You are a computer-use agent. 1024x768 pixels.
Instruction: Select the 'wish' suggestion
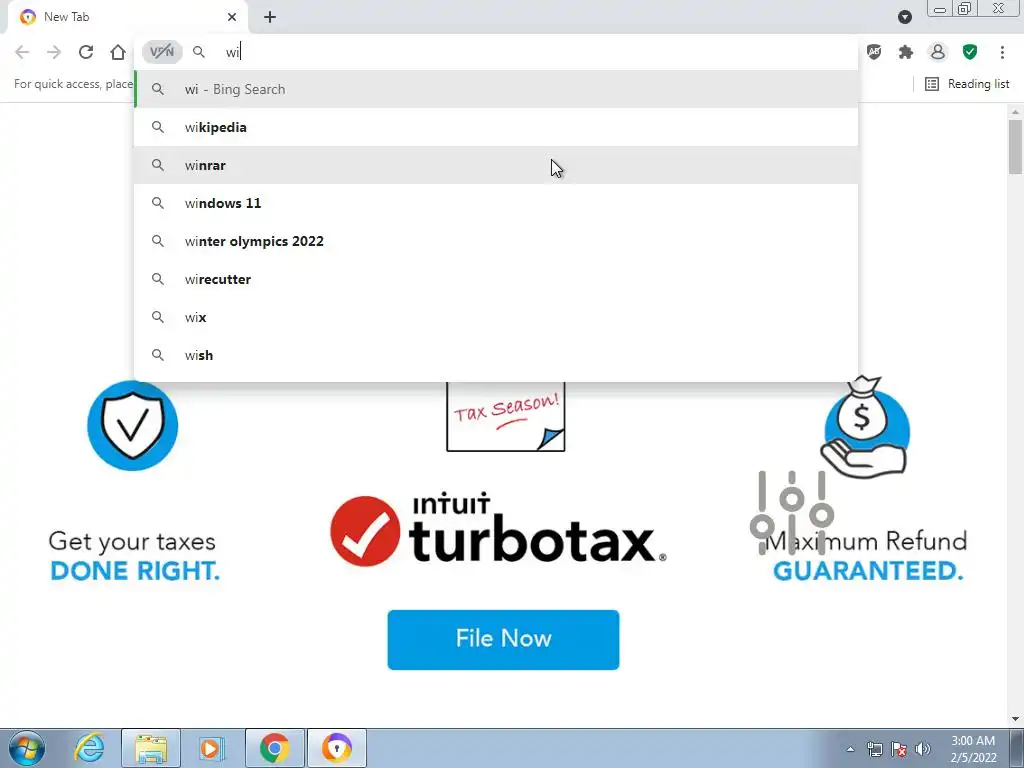[x=496, y=355]
